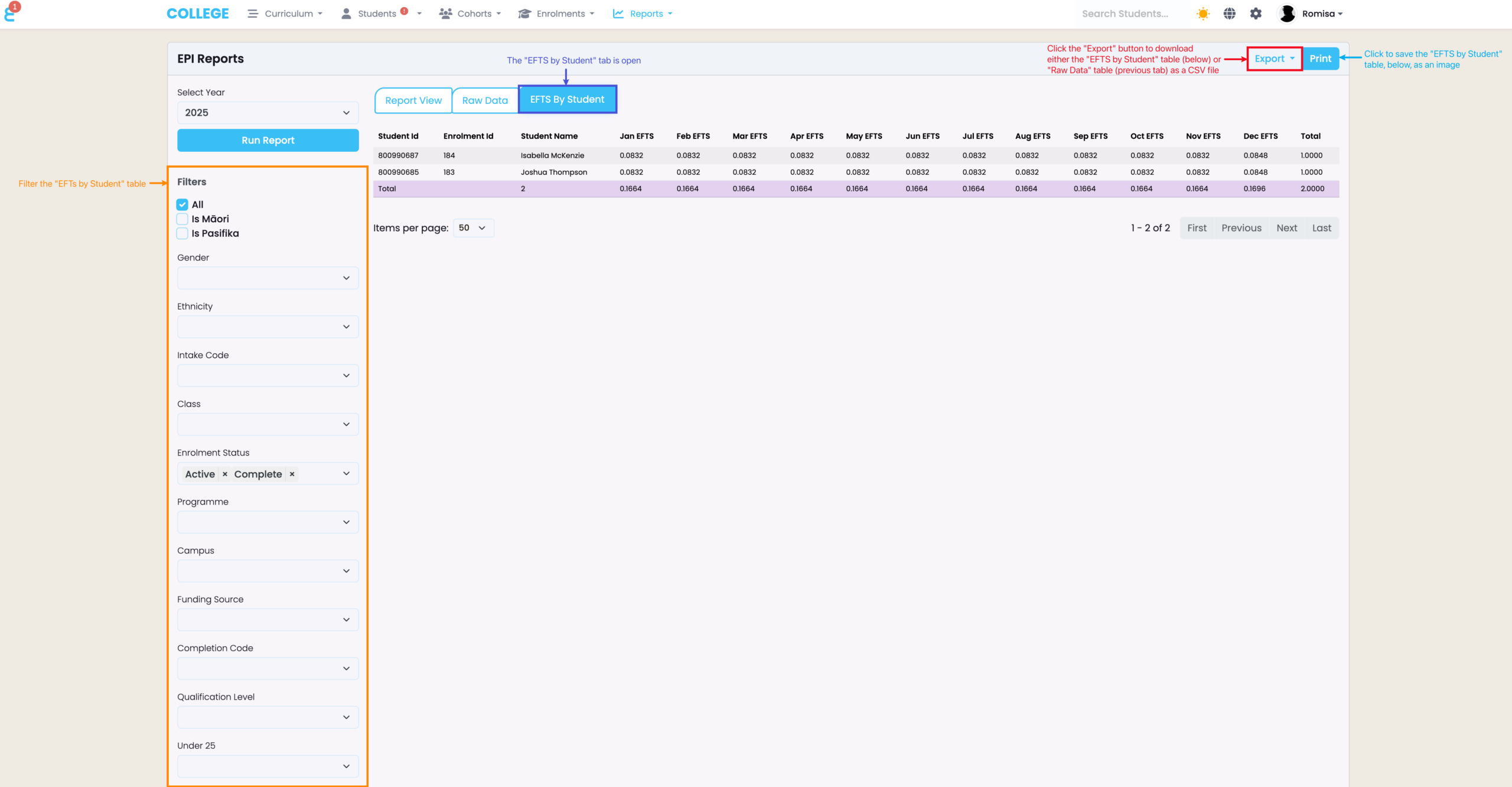Screen dimensions: 1512x787
Task: Click the Print button
Action: [1320, 58]
